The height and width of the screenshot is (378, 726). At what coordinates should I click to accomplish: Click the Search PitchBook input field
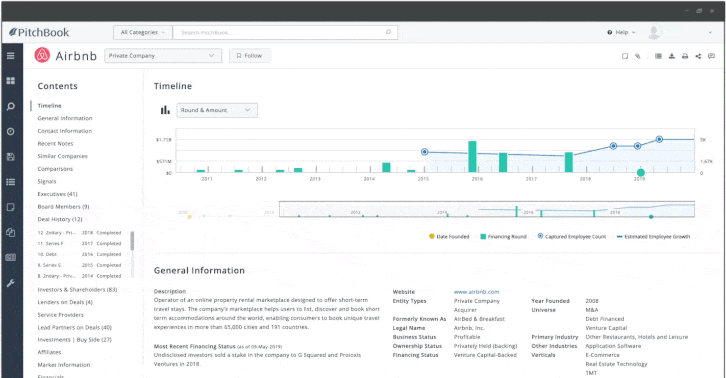285,32
